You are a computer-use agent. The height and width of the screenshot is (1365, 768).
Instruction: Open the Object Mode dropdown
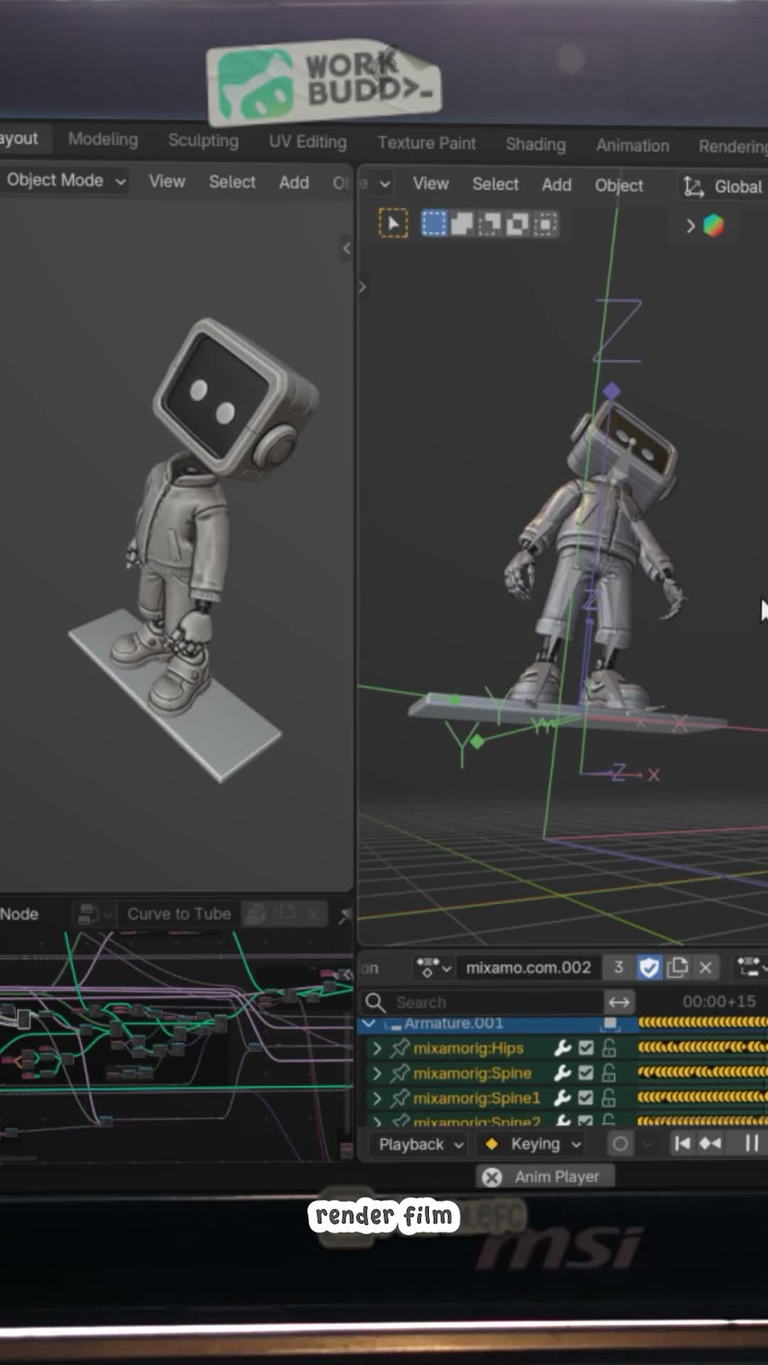65,181
